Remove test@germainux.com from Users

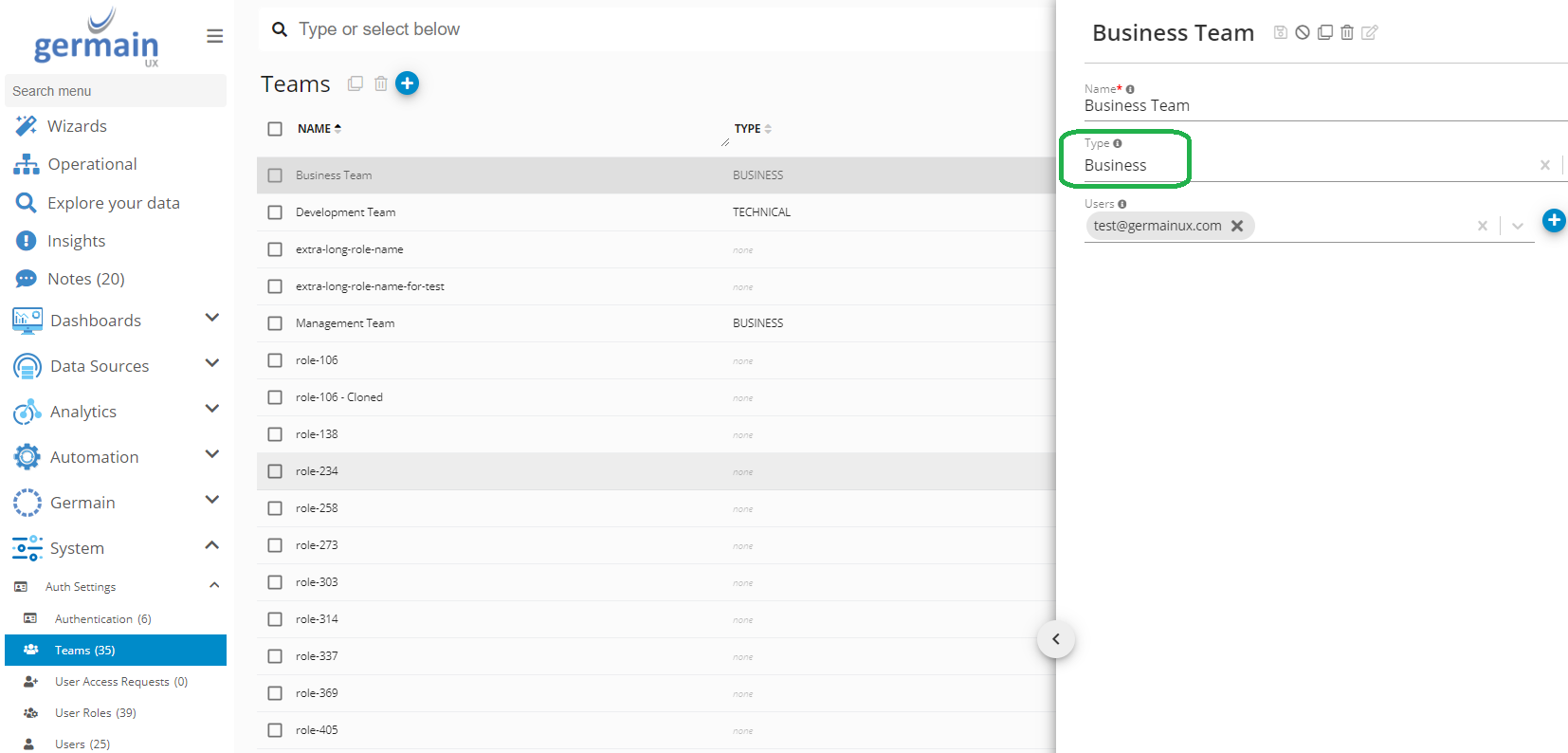pos(1237,226)
